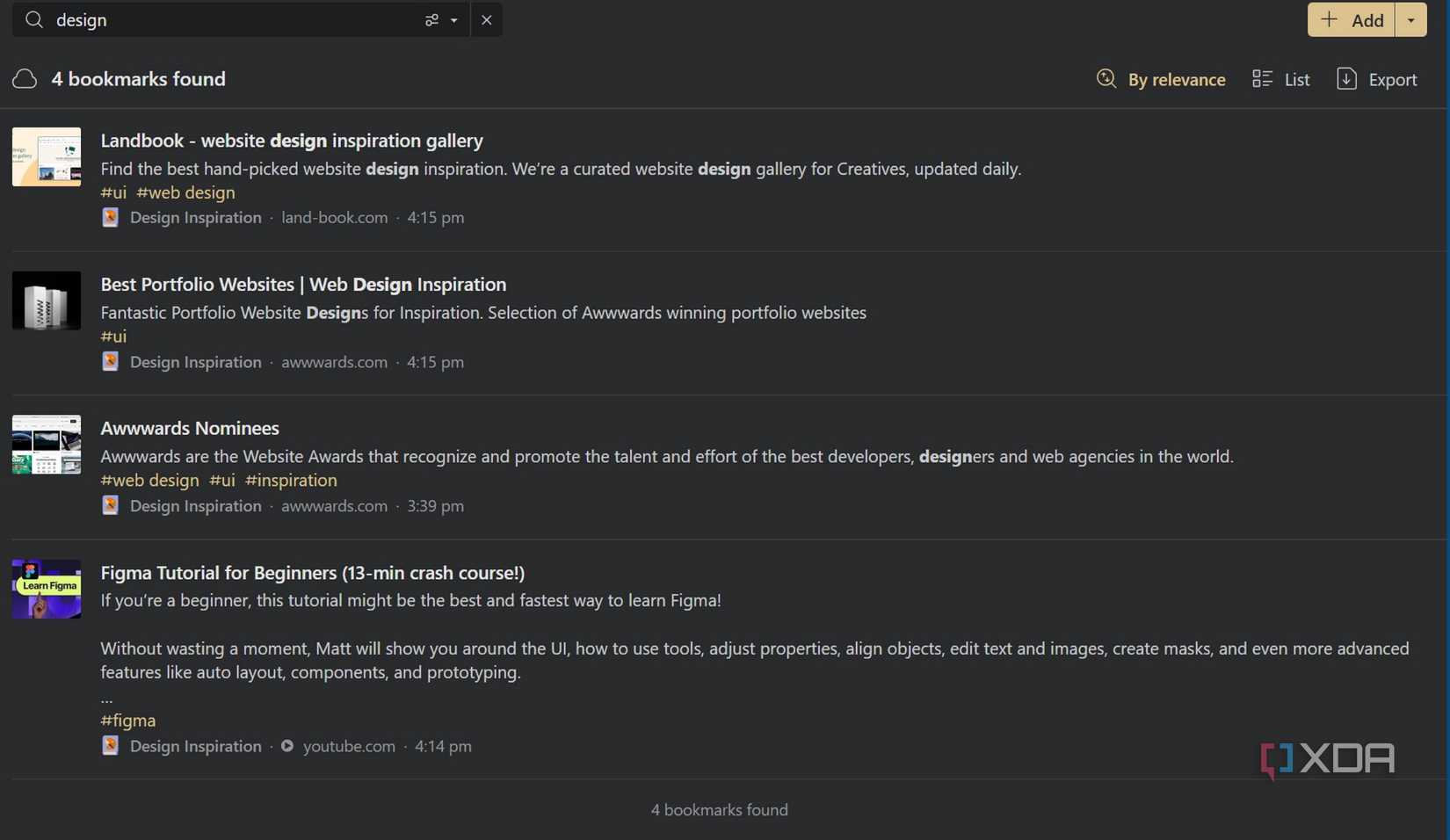The width and height of the screenshot is (1450, 840).
Task: Click the search magnifier icon
Action: coord(33,19)
